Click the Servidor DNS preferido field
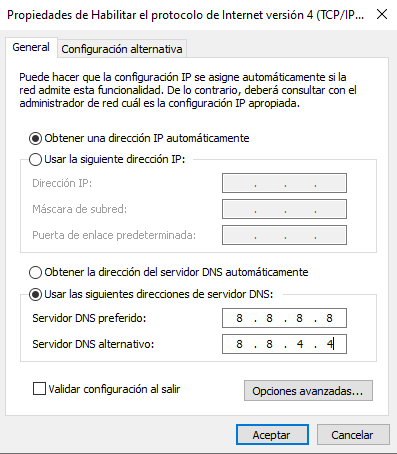The image size is (397, 454). pyautogui.click(x=284, y=318)
